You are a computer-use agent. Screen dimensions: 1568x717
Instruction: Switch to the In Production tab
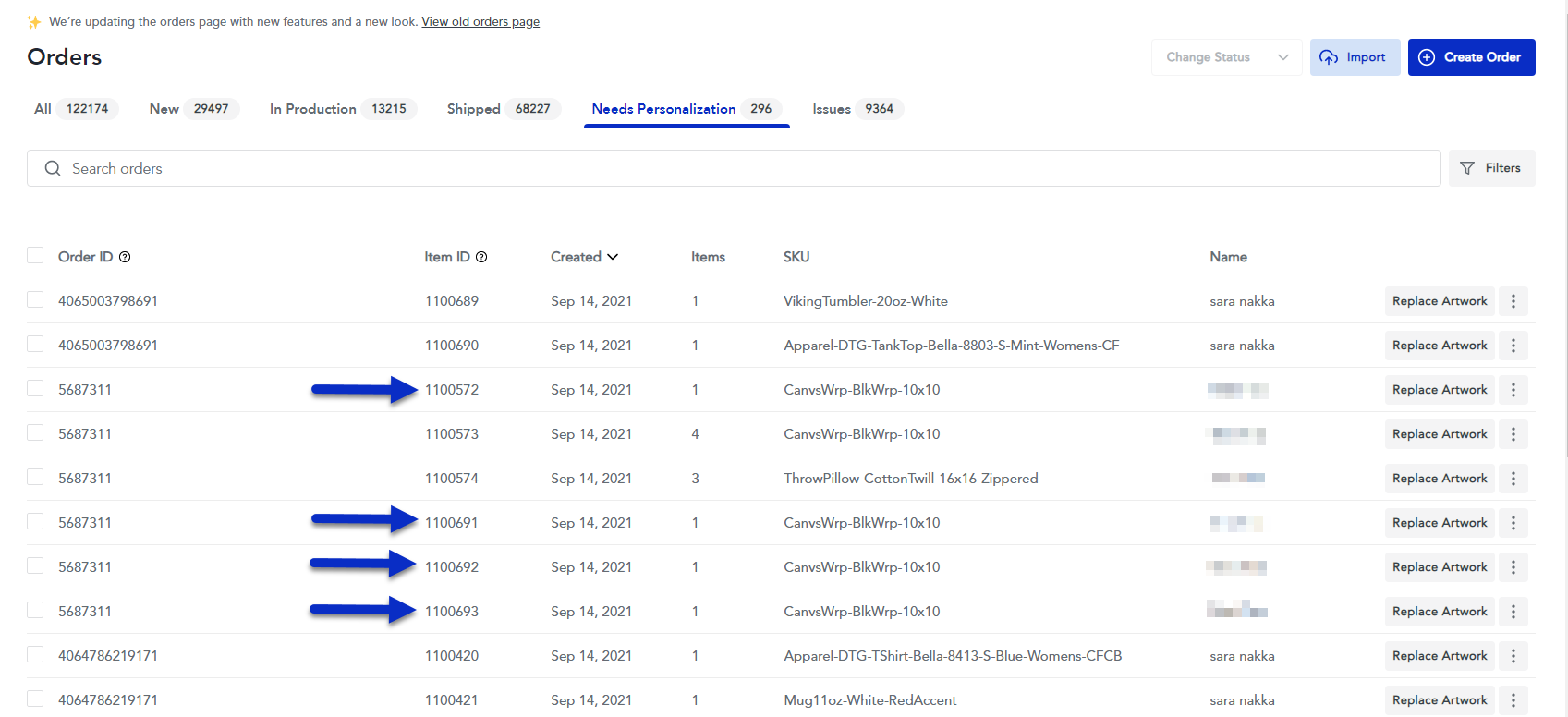341,109
